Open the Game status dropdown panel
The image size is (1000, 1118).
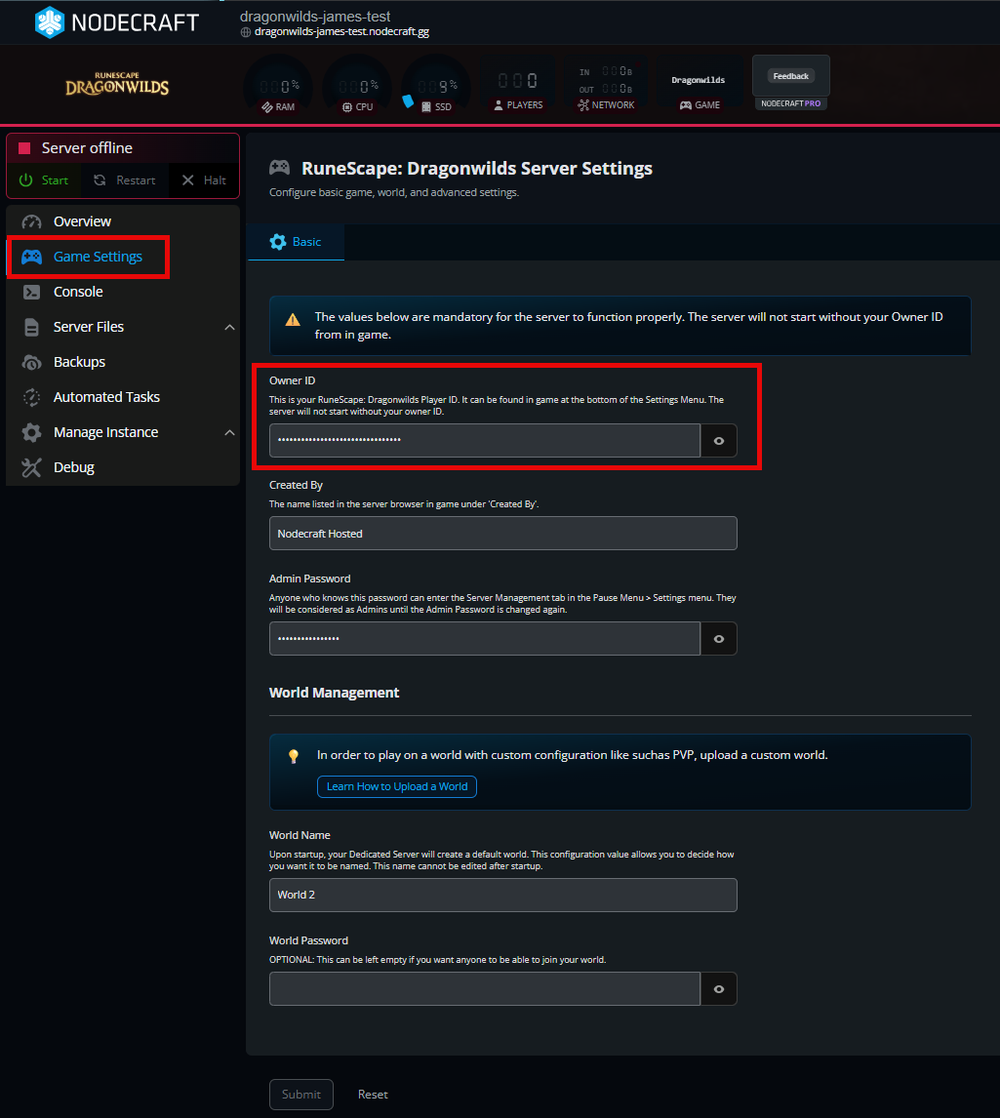point(698,82)
